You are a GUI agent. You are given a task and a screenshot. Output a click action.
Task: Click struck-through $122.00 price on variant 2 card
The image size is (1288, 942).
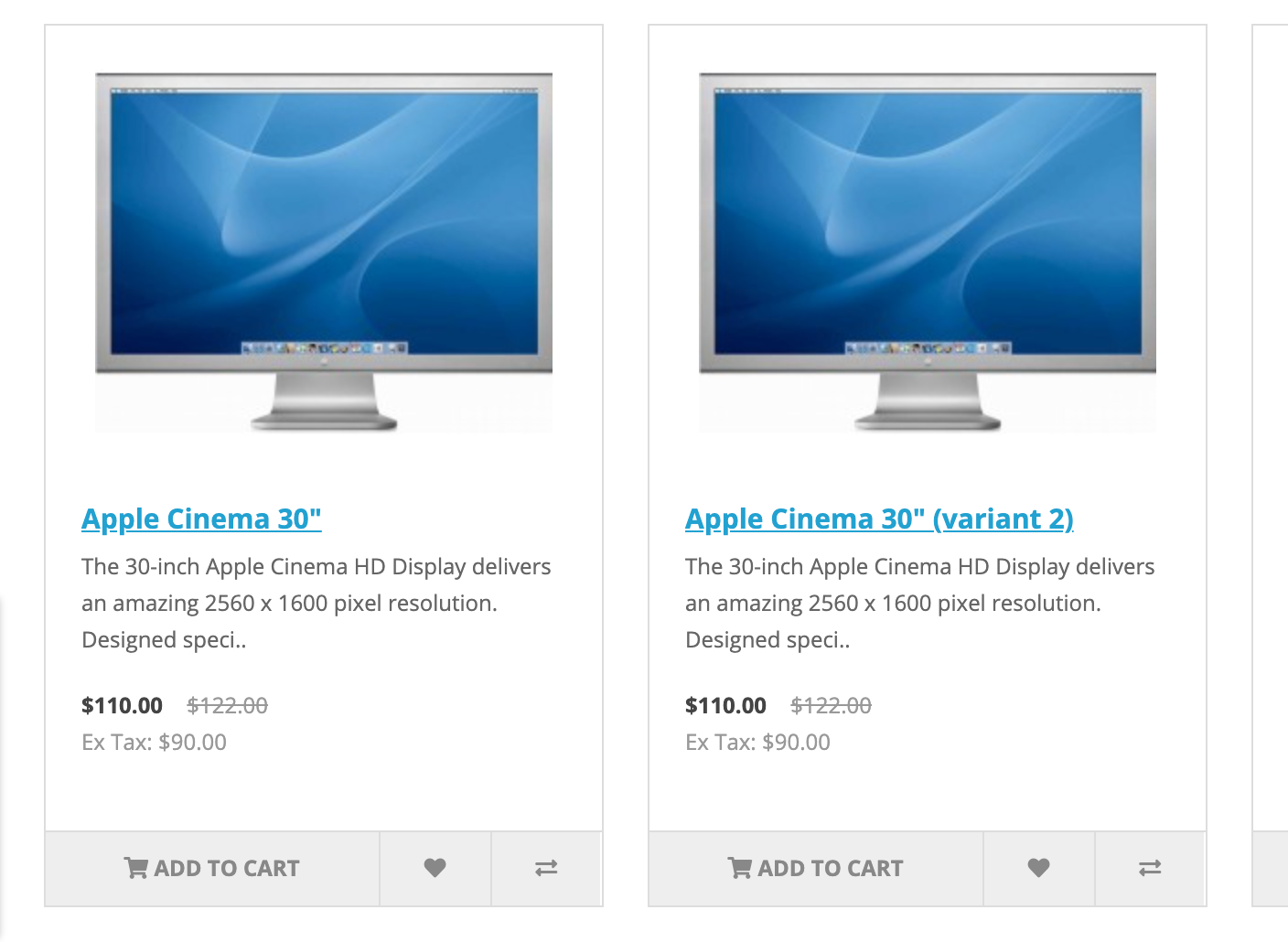click(x=831, y=705)
